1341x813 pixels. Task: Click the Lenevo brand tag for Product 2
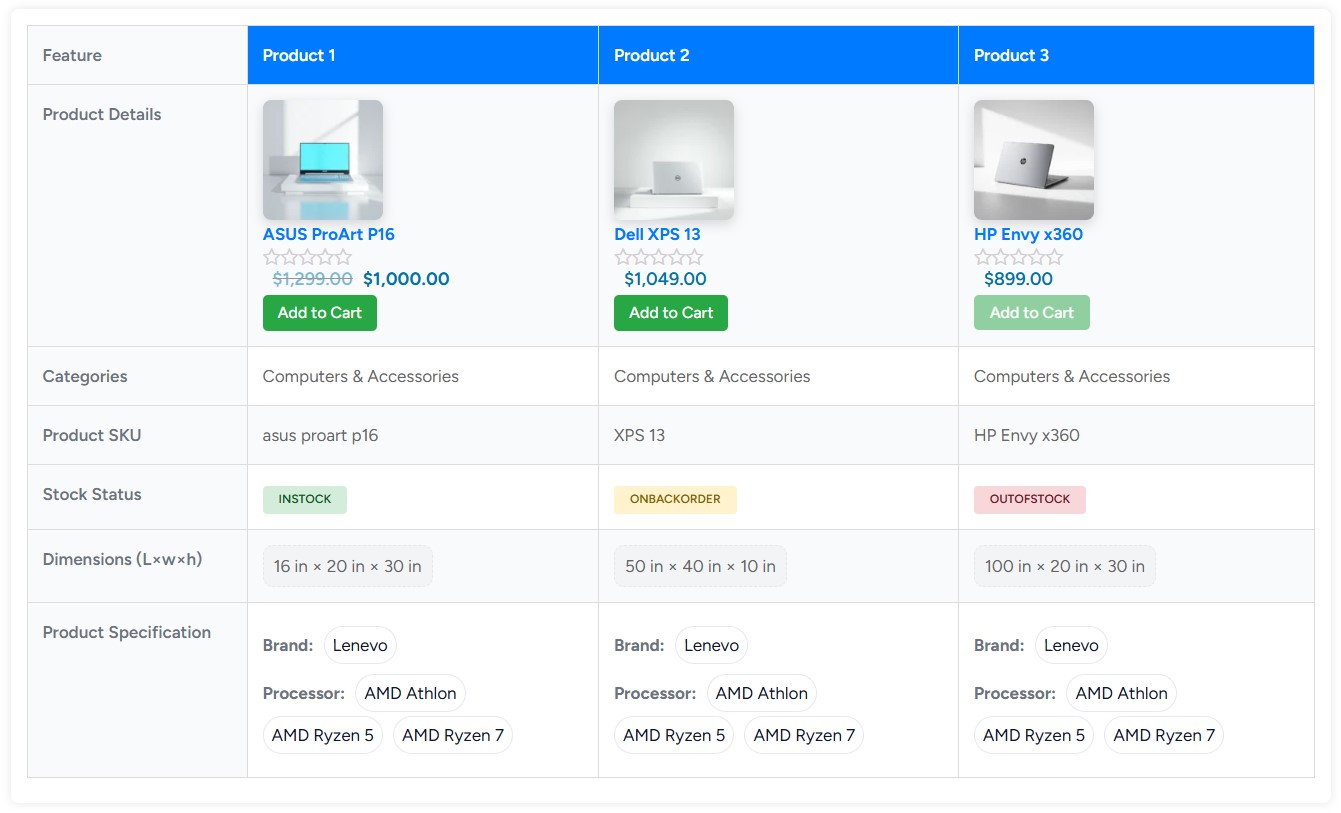click(711, 645)
